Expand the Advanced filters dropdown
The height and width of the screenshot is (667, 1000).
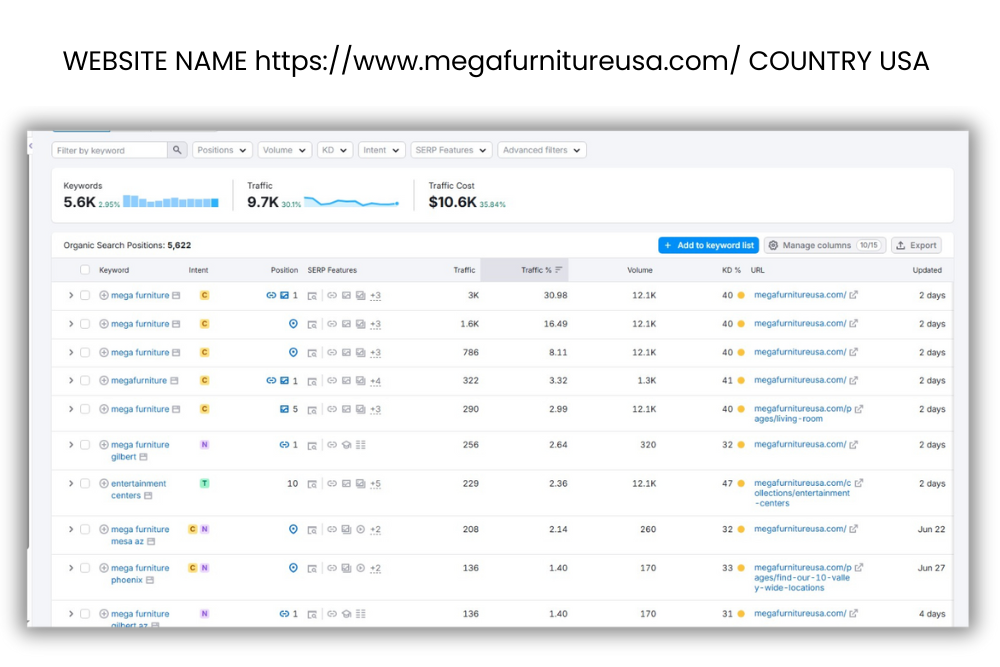(x=541, y=150)
